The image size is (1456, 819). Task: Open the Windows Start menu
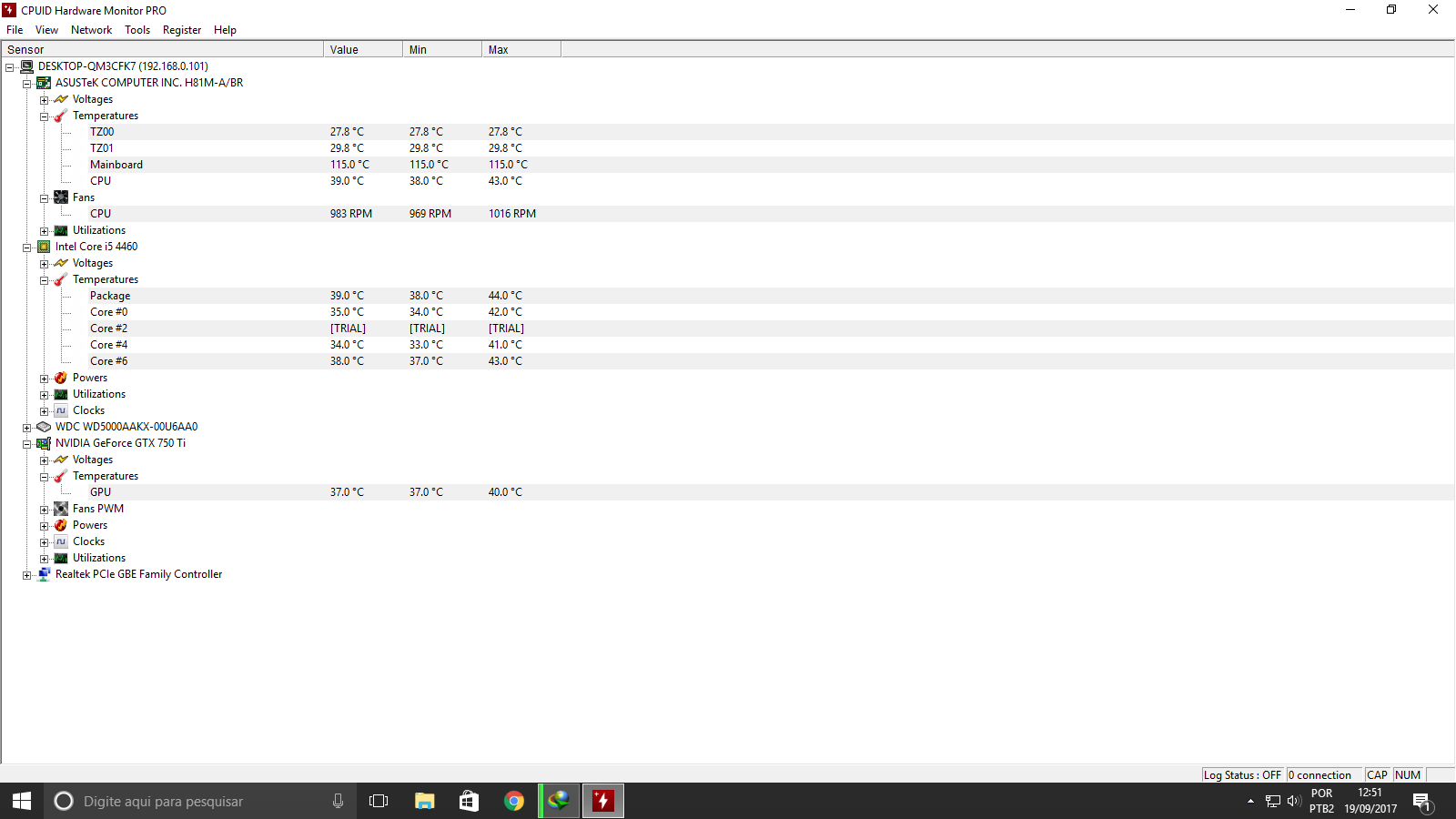click(22, 801)
